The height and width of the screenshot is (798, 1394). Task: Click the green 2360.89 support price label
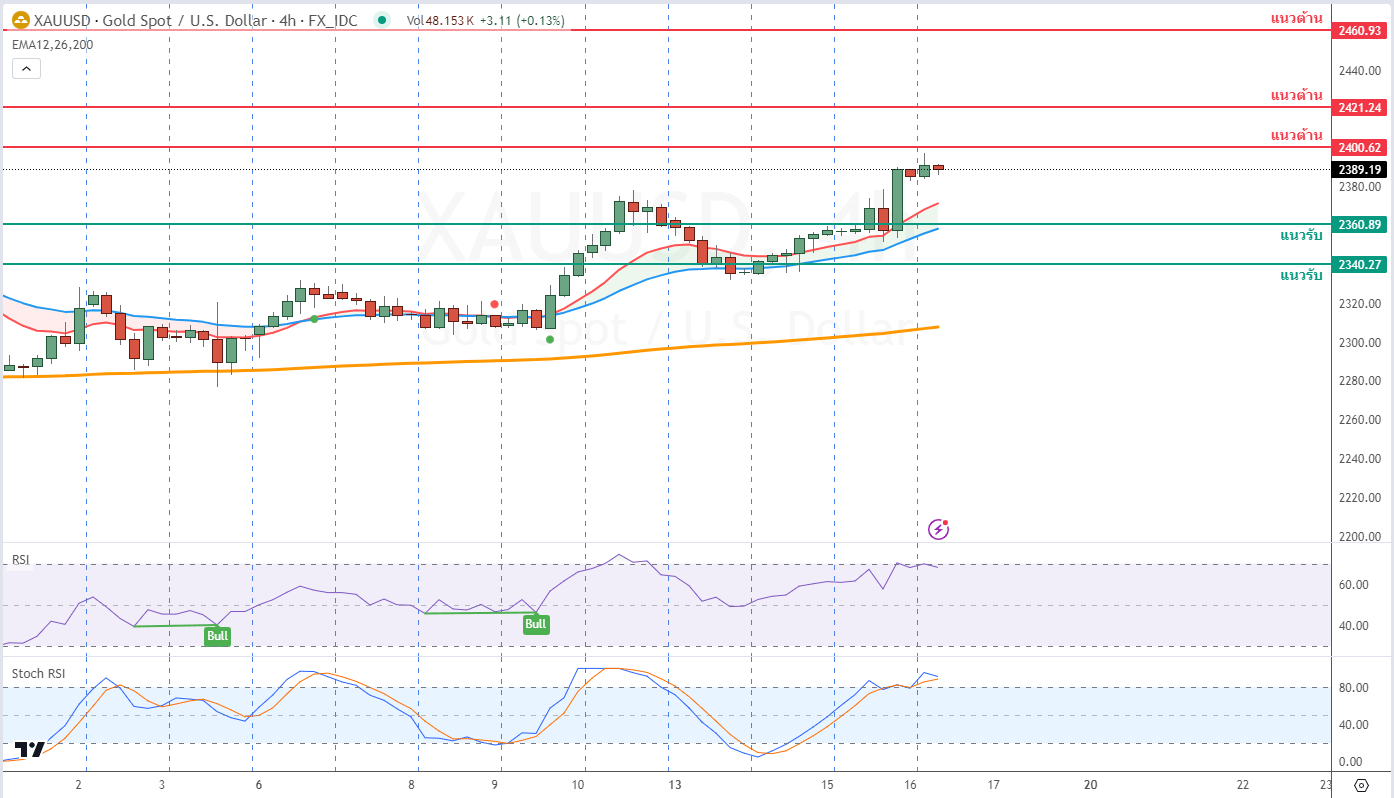coord(1360,225)
